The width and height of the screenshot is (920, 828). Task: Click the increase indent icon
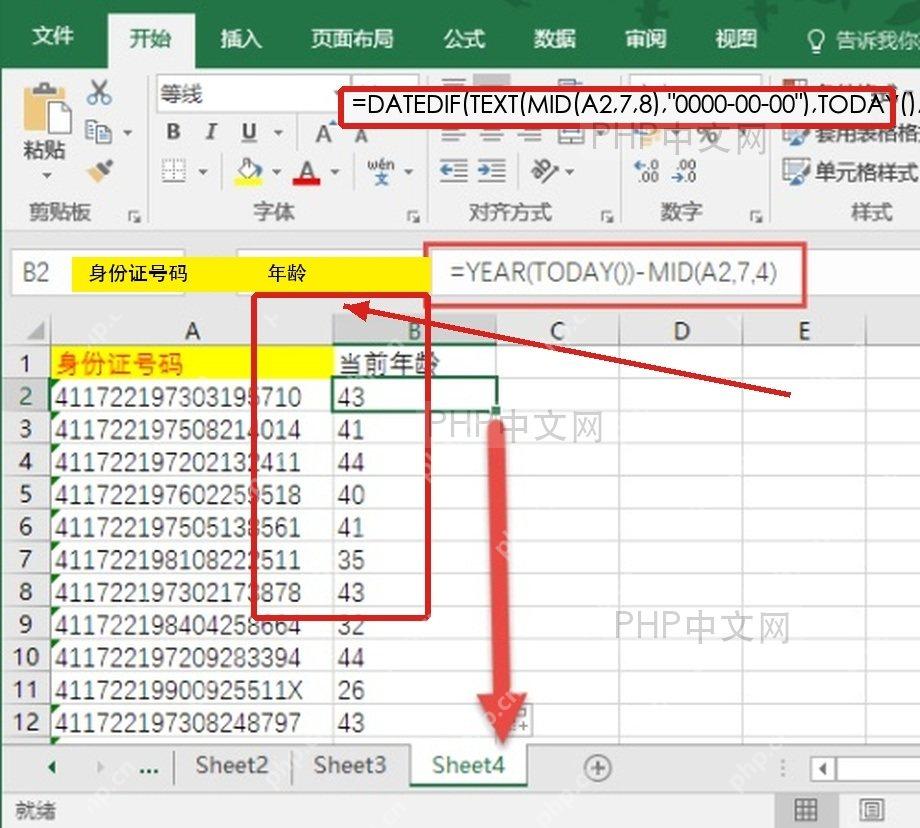coord(492,171)
